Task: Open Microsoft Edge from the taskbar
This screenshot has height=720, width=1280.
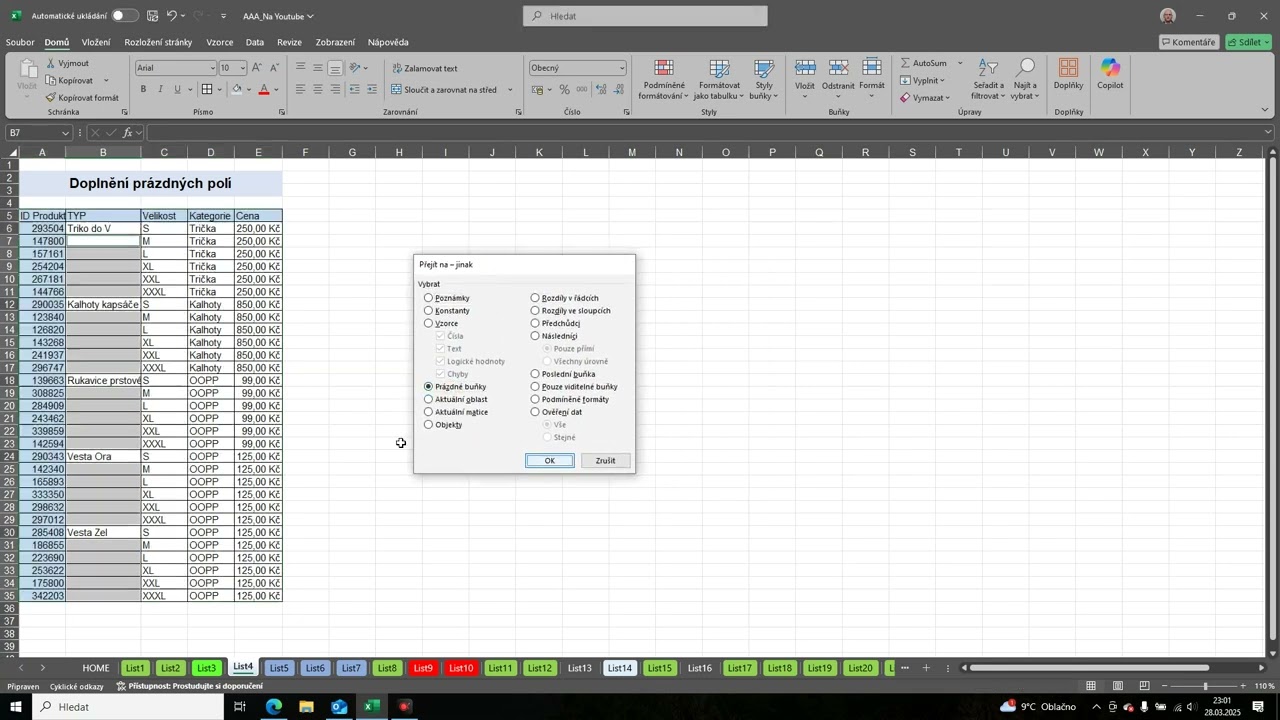Action: coord(274,707)
